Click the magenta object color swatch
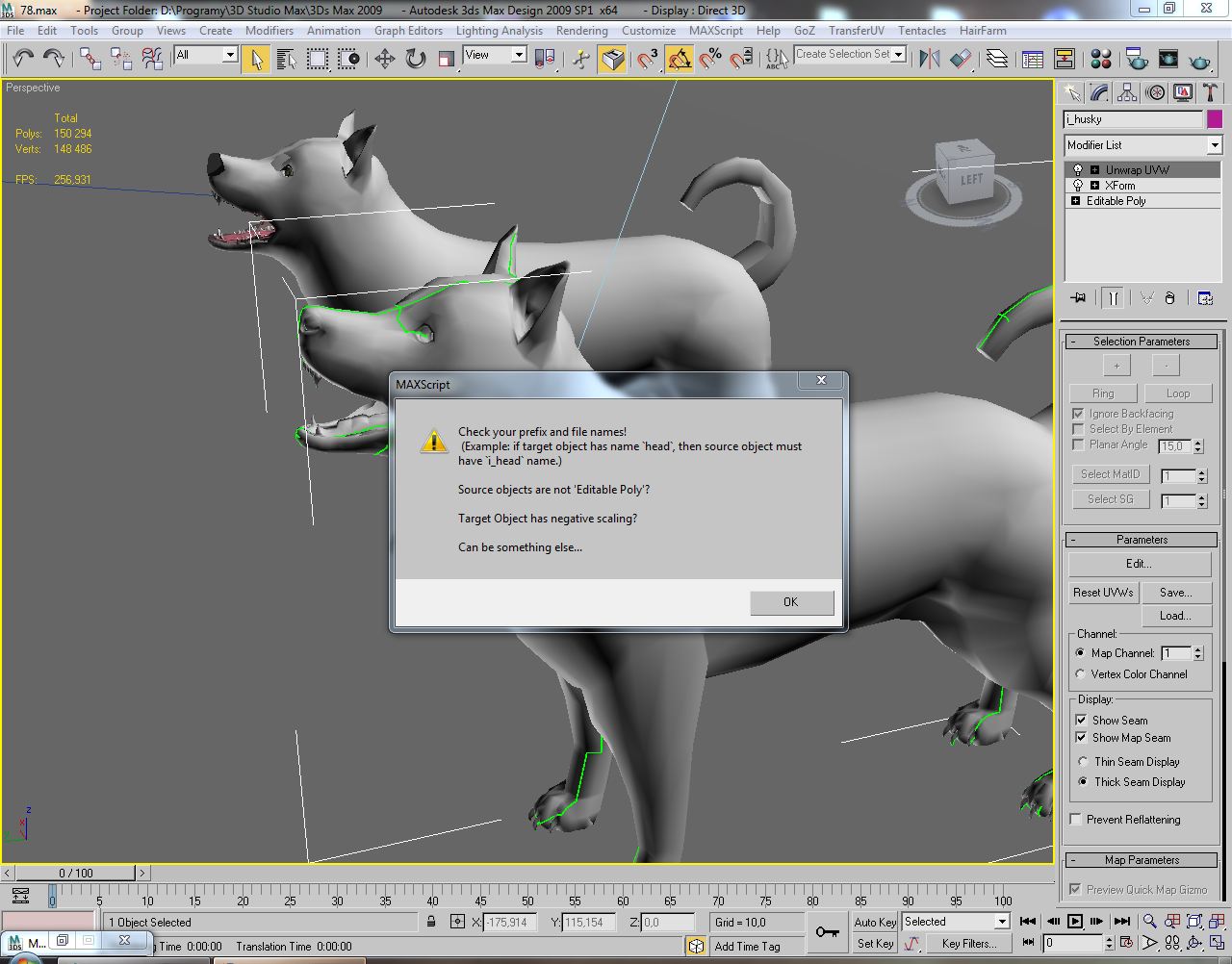 point(1215,119)
